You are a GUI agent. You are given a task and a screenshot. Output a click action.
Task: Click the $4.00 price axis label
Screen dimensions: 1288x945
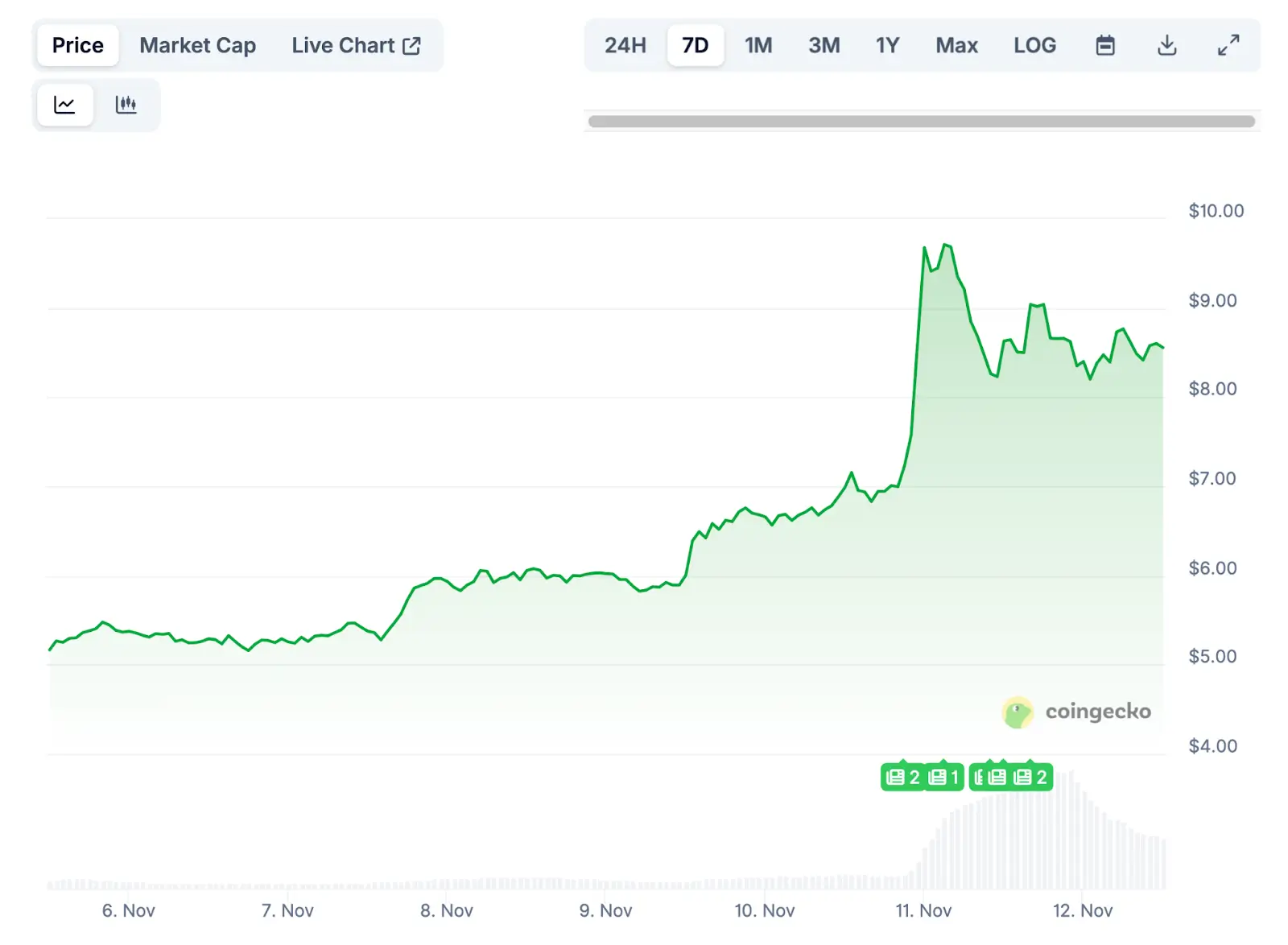[x=1212, y=745]
